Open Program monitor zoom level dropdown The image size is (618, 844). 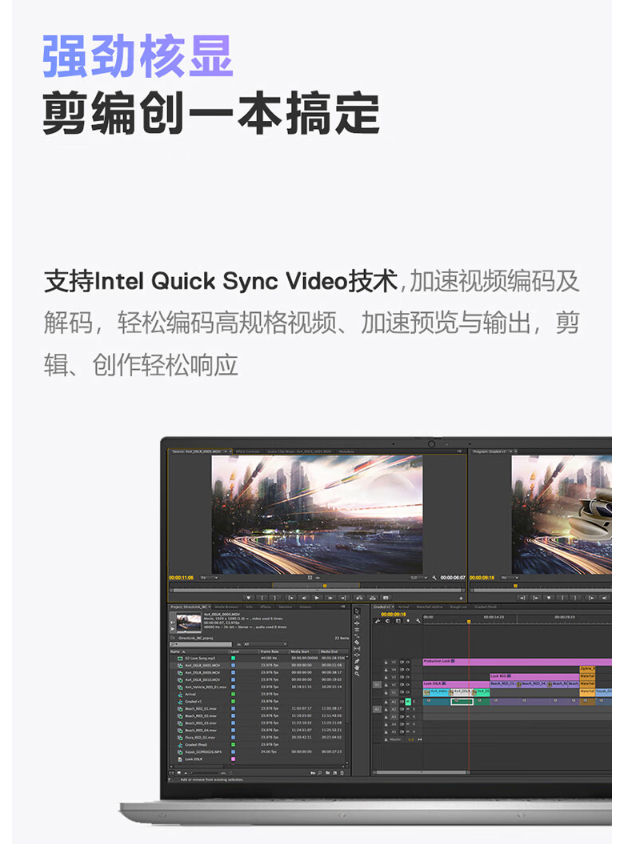(x=509, y=578)
